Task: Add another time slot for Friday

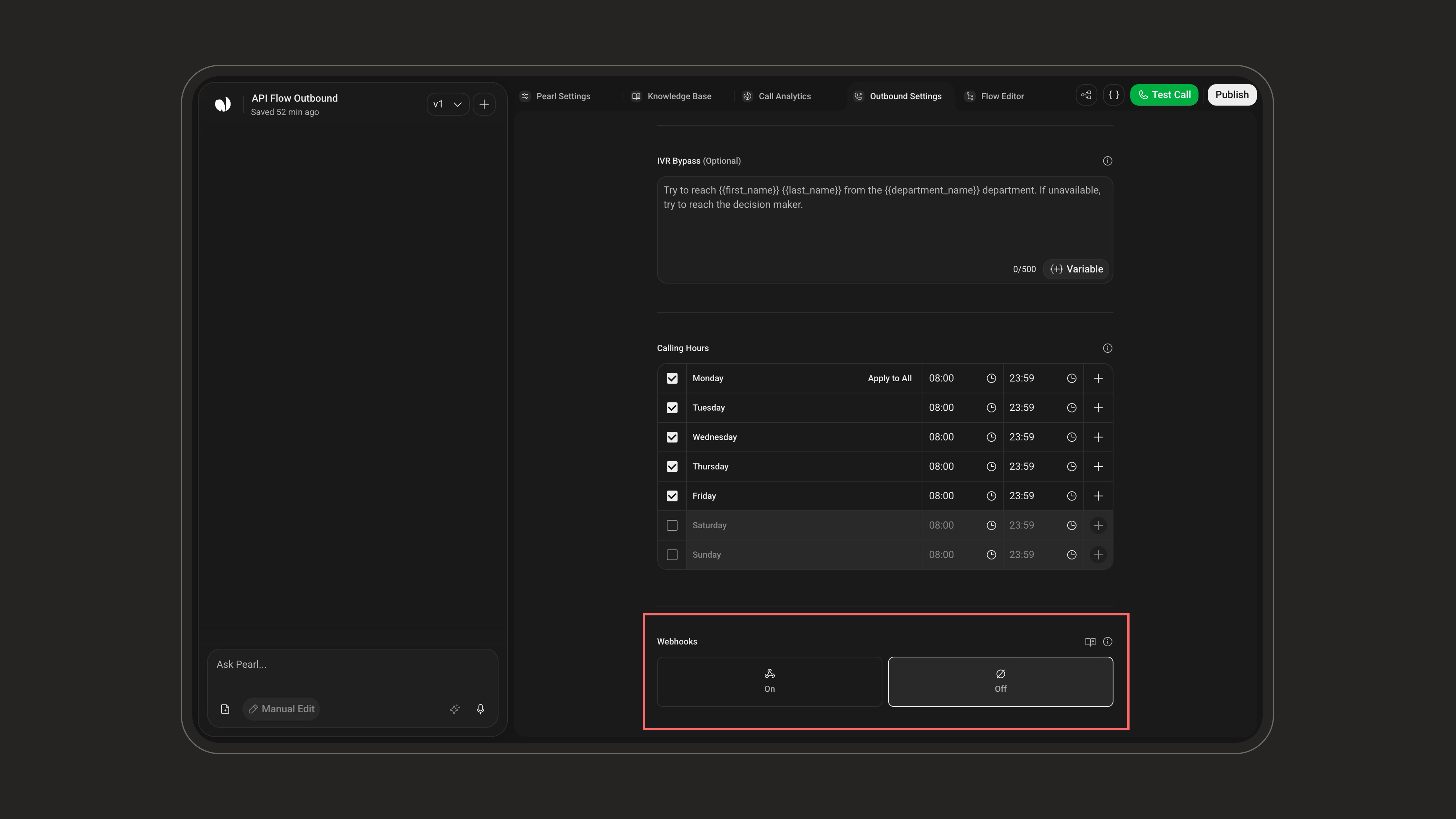Action: pyautogui.click(x=1098, y=496)
